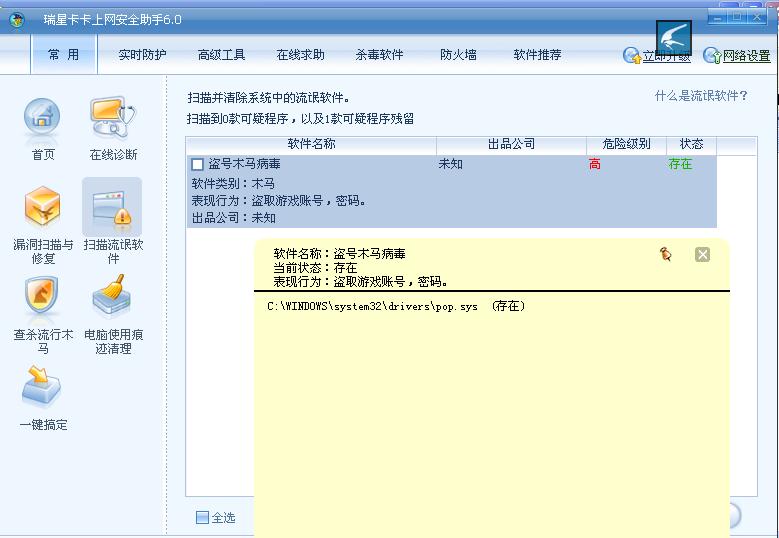Click the 当前状态:存在 line in popup
Viewport: 779px width, 538px height.
pos(315,268)
